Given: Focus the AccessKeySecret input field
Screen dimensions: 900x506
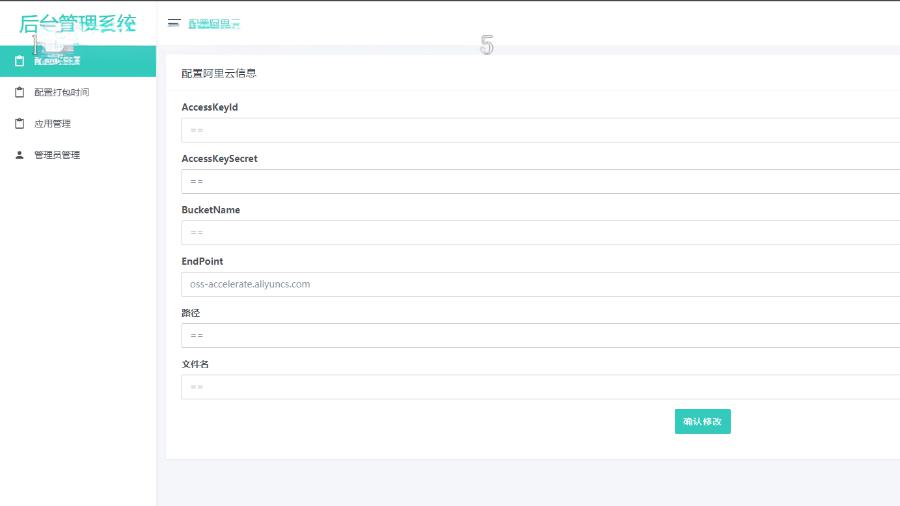Looking at the screenshot, I should pyautogui.click(x=541, y=181).
